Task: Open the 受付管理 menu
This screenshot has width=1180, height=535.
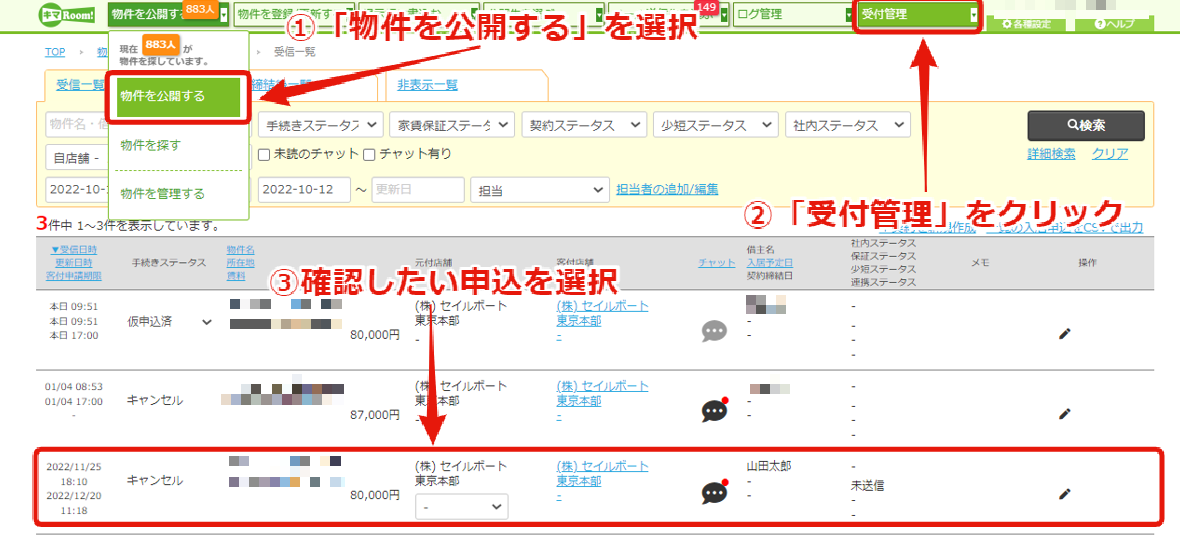Action: [x=918, y=14]
